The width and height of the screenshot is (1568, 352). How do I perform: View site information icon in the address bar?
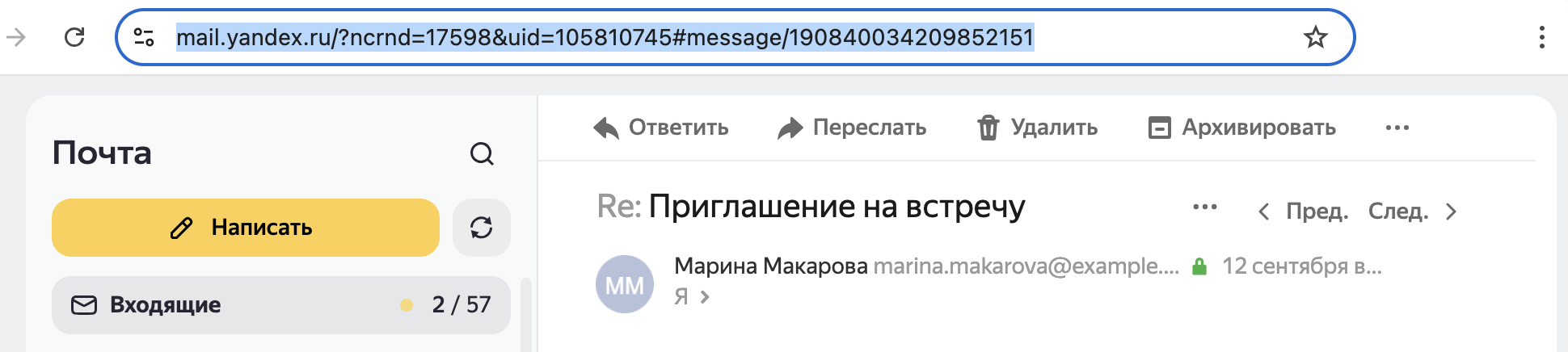144,37
